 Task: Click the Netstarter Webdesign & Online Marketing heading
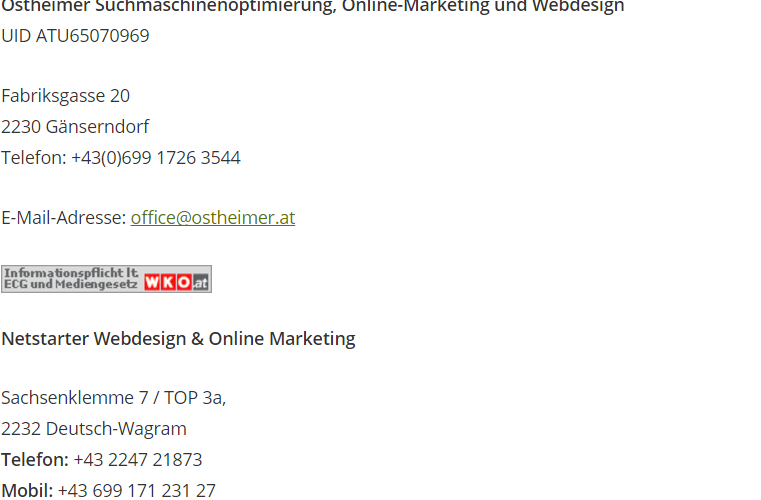pos(178,338)
